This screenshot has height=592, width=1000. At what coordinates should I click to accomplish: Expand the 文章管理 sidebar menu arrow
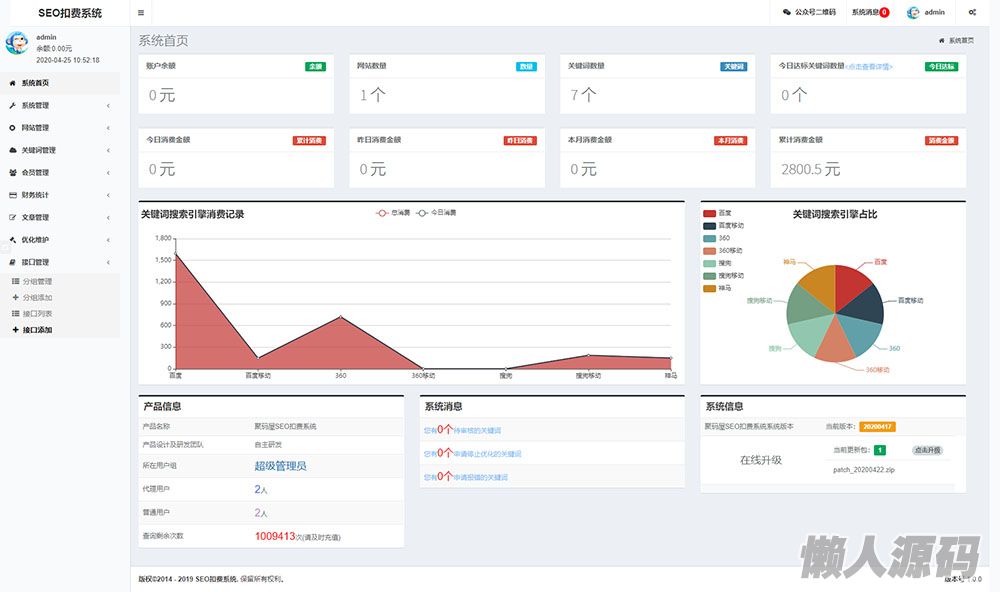[x=108, y=217]
